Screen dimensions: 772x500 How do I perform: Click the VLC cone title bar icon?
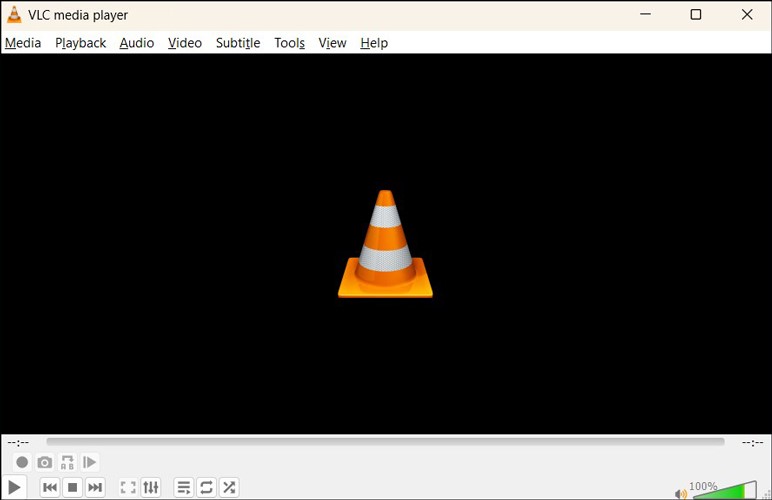point(14,15)
